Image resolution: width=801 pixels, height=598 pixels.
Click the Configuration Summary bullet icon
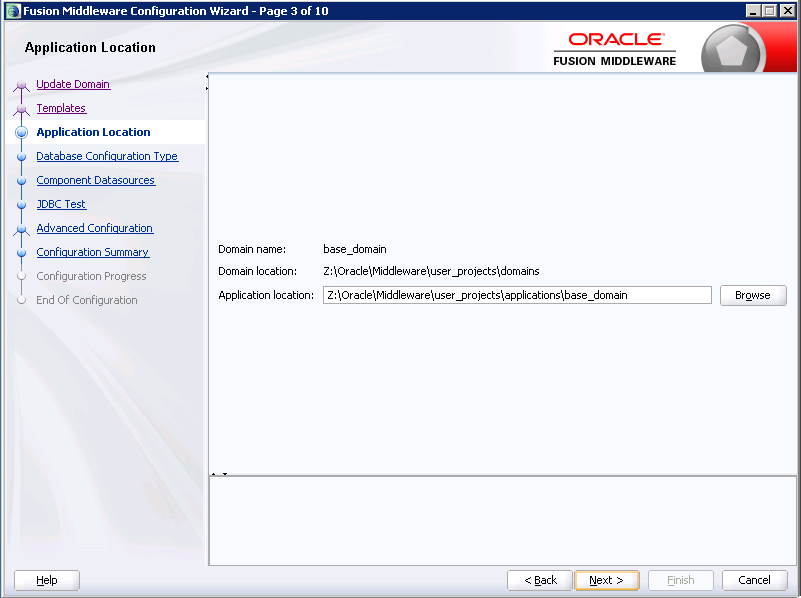point(21,253)
